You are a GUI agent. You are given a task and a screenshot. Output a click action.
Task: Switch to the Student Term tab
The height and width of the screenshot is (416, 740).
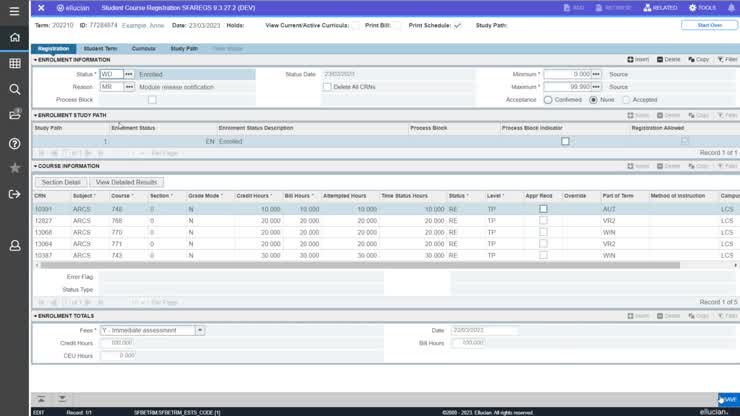pyautogui.click(x=100, y=48)
